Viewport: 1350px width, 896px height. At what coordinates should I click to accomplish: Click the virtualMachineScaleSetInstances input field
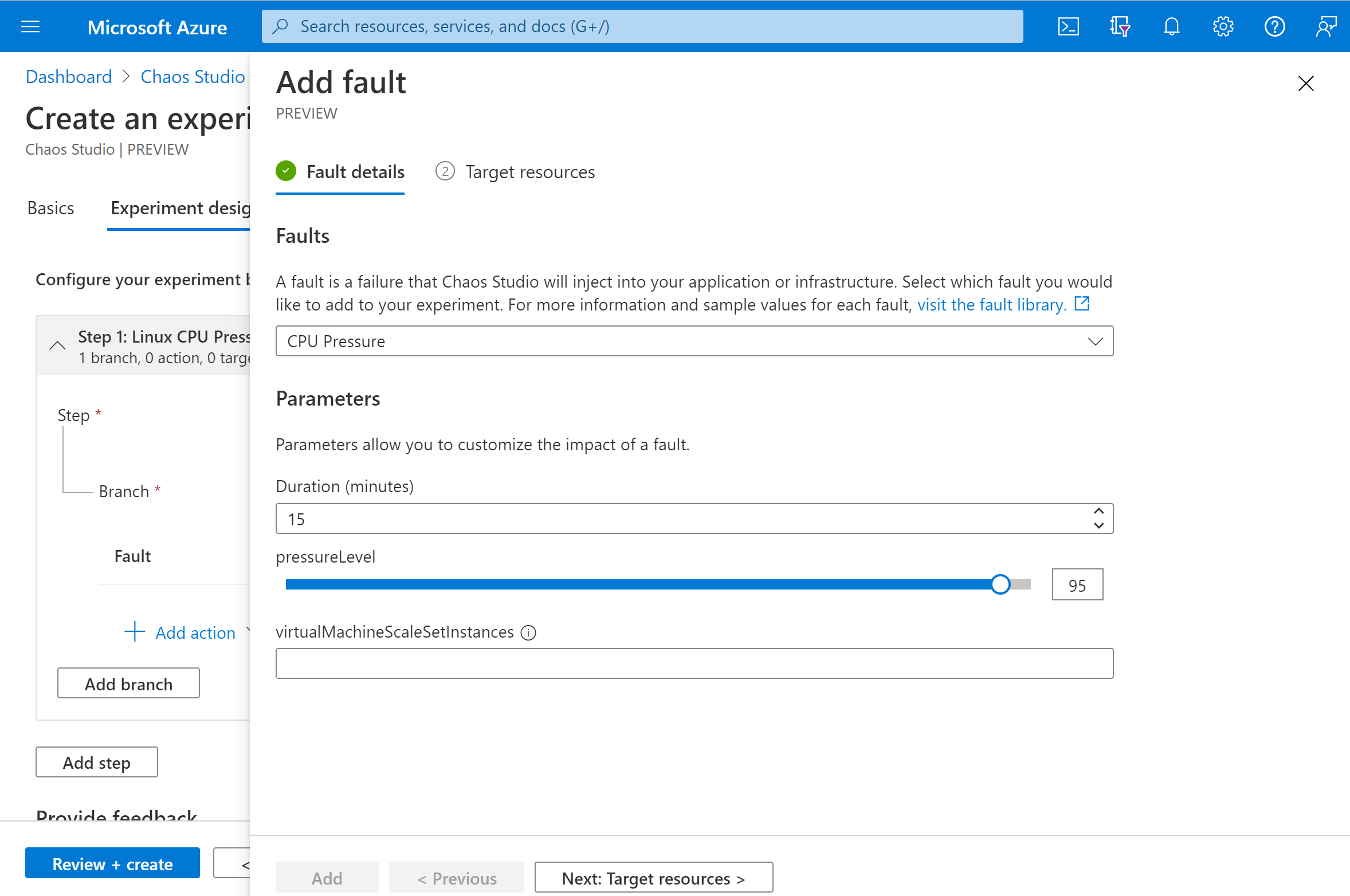coord(695,662)
